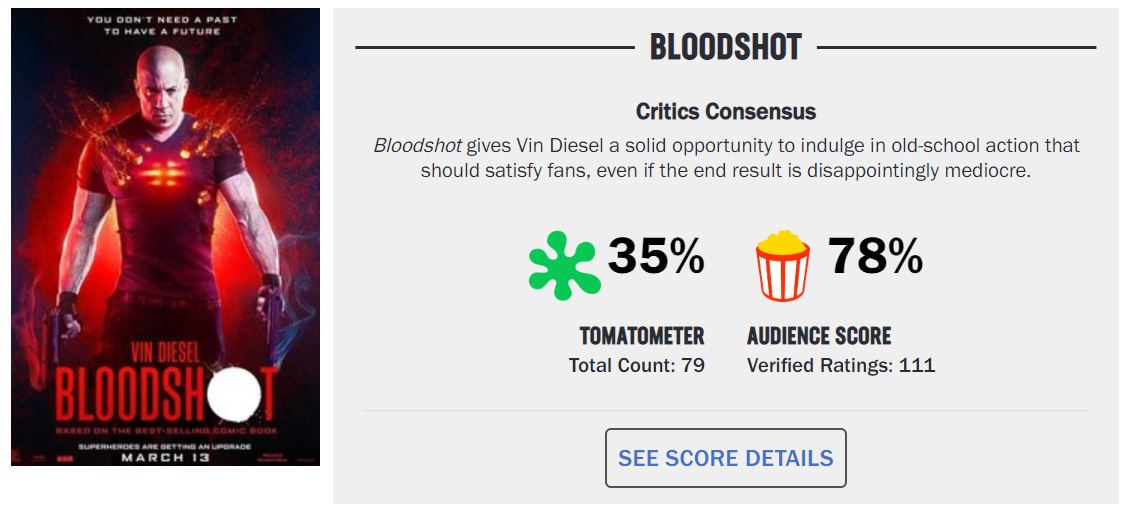
Task: Click the Total Count: 79 text
Action: [x=637, y=366]
